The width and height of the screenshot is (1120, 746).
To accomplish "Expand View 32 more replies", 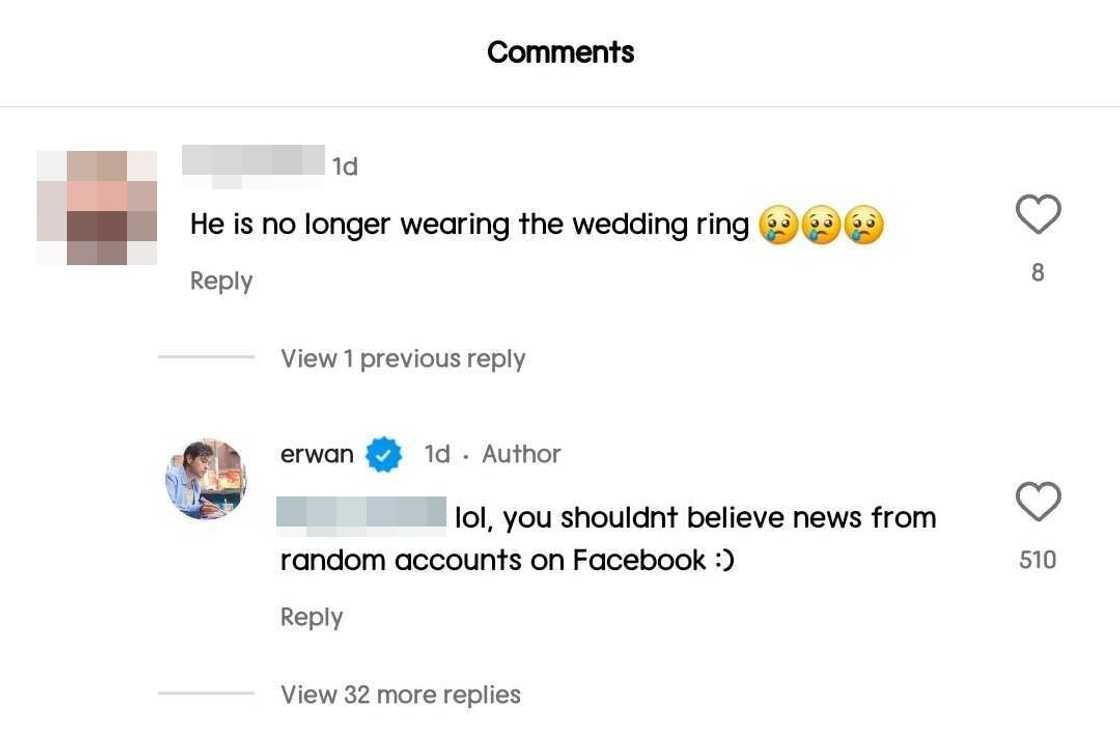I will tap(400, 694).
